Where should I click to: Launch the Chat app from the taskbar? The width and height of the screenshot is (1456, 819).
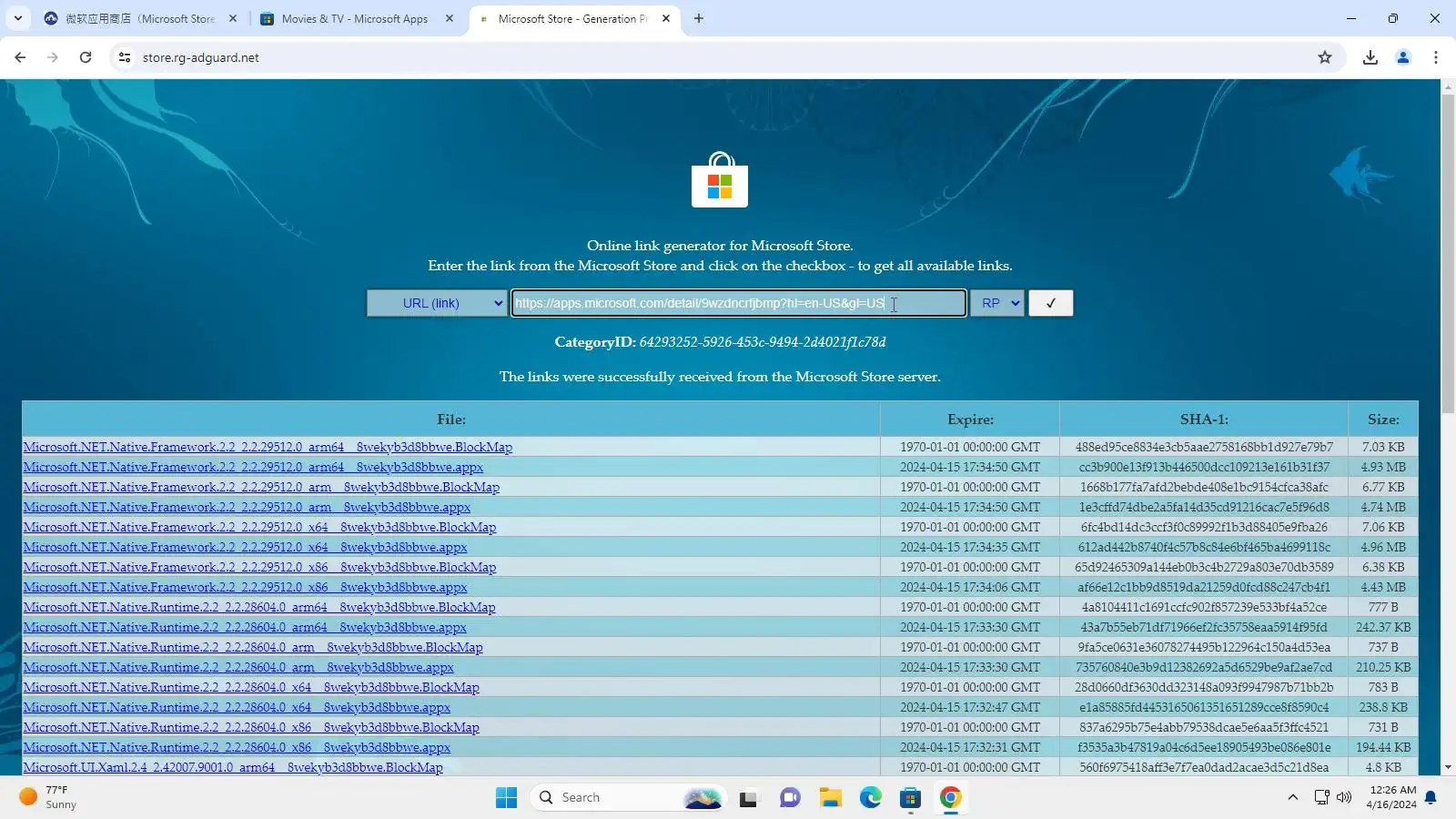point(790,798)
